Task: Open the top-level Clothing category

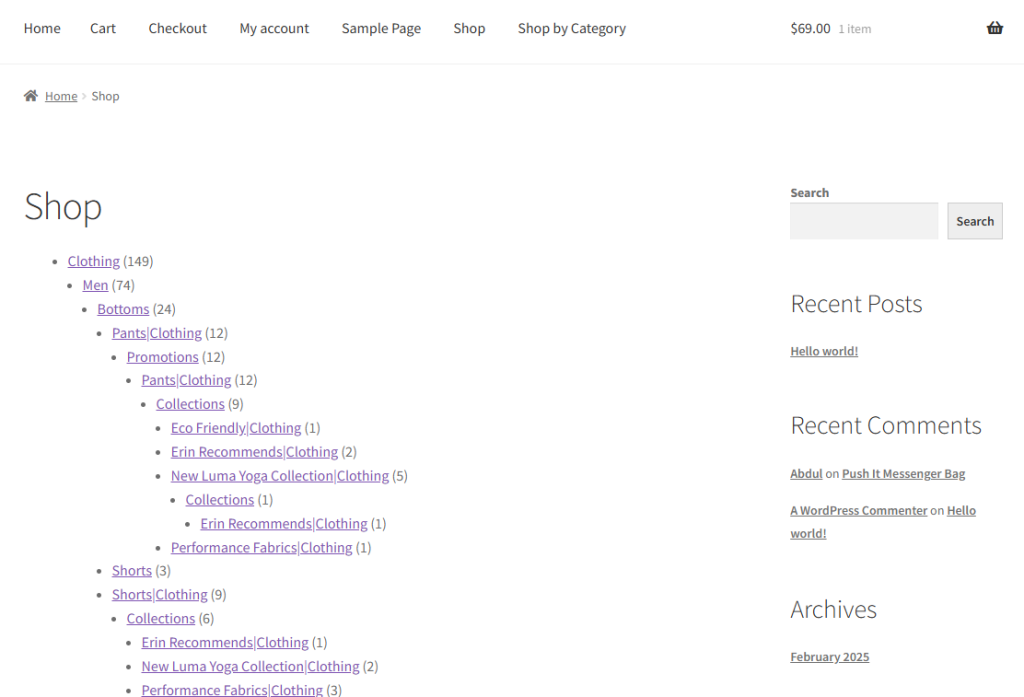Action: tap(93, 261)
